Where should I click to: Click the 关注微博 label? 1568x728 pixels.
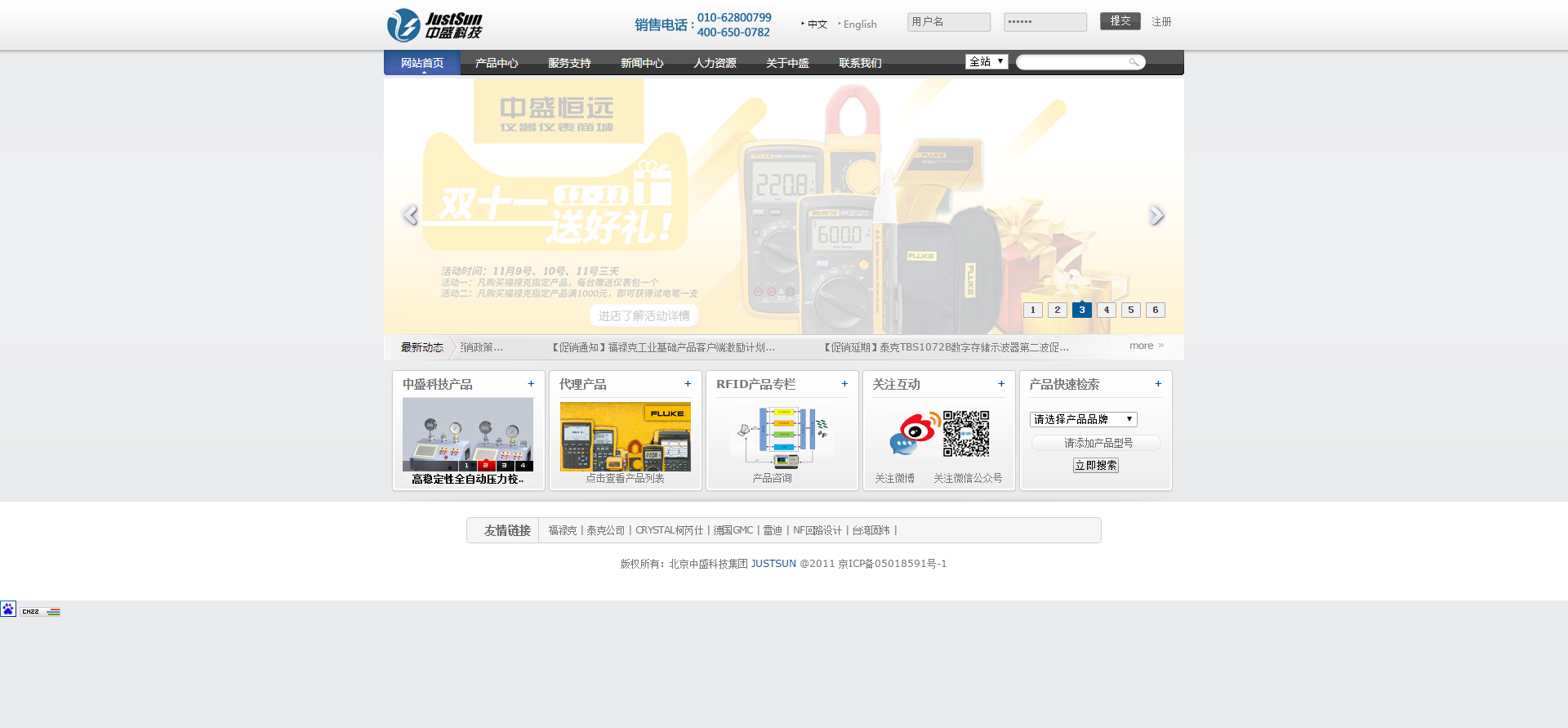tap(894, 479)
